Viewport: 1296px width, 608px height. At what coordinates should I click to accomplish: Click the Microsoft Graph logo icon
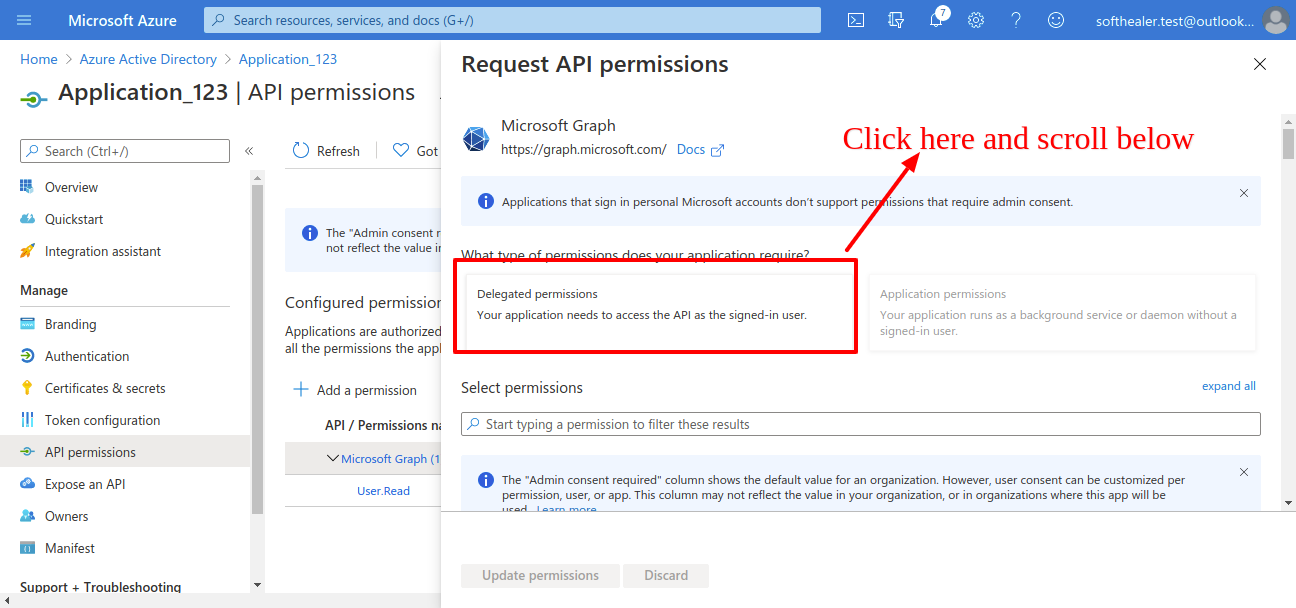[x=476, y=139]
